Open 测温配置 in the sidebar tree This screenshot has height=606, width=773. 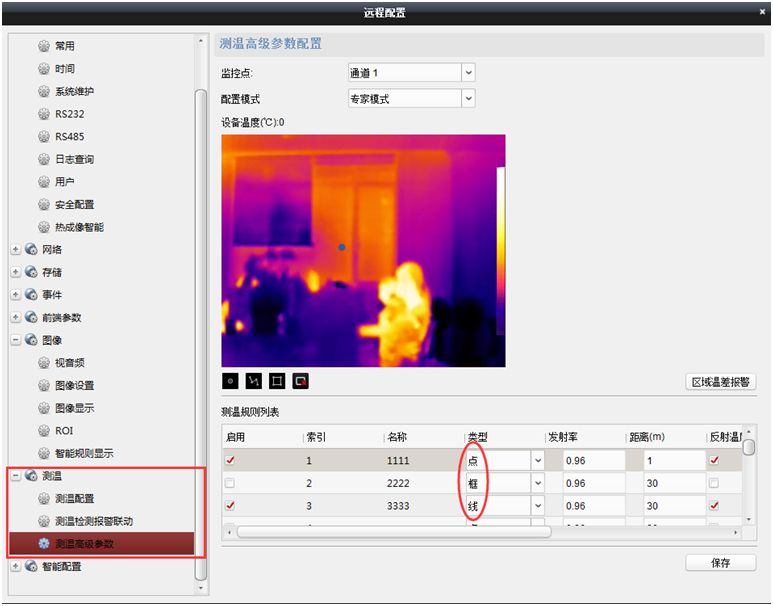[75, 498]
